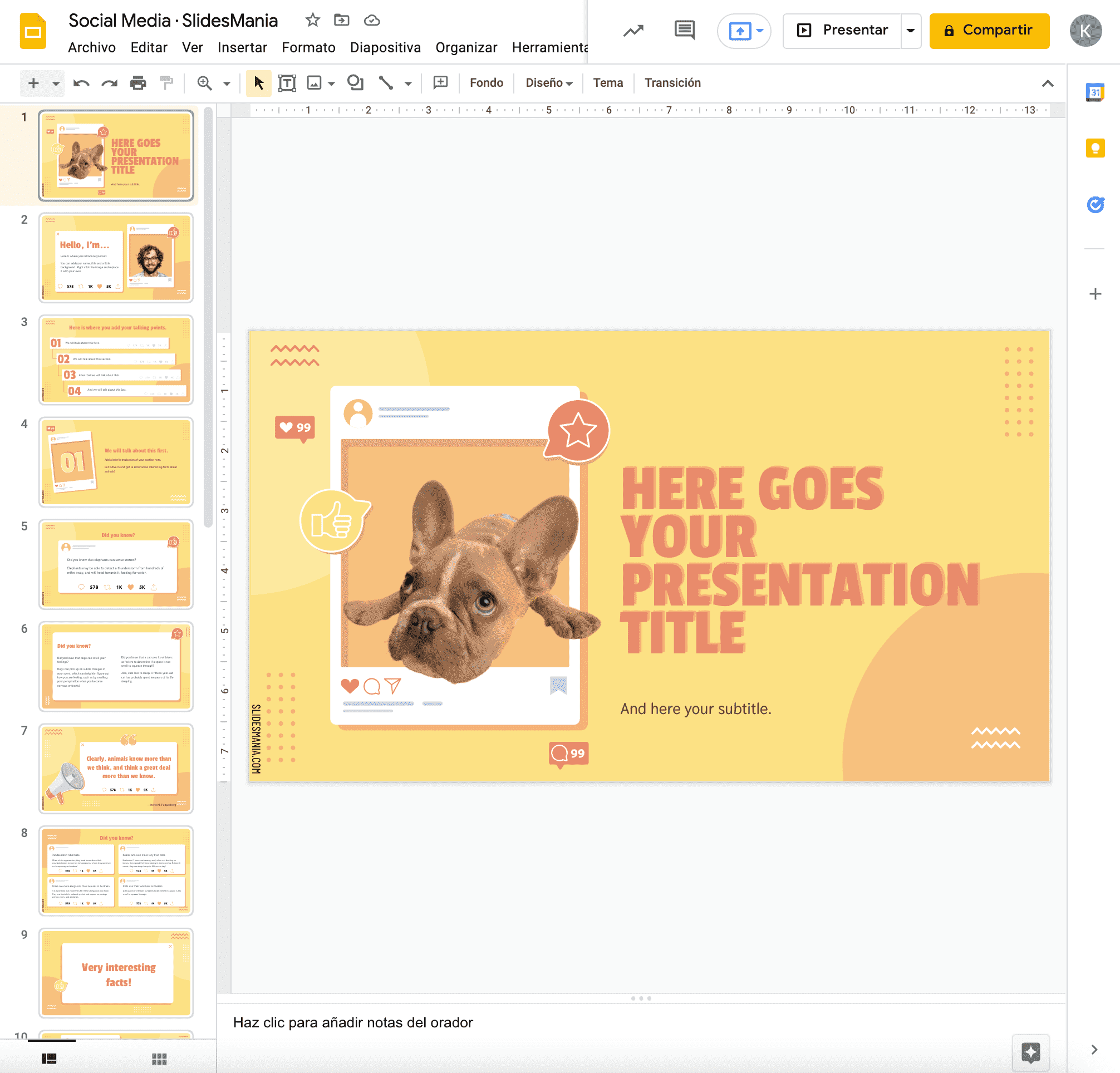Expand the Presentar options arrow
The image size is (1120, 1073).
click(910, 30)
